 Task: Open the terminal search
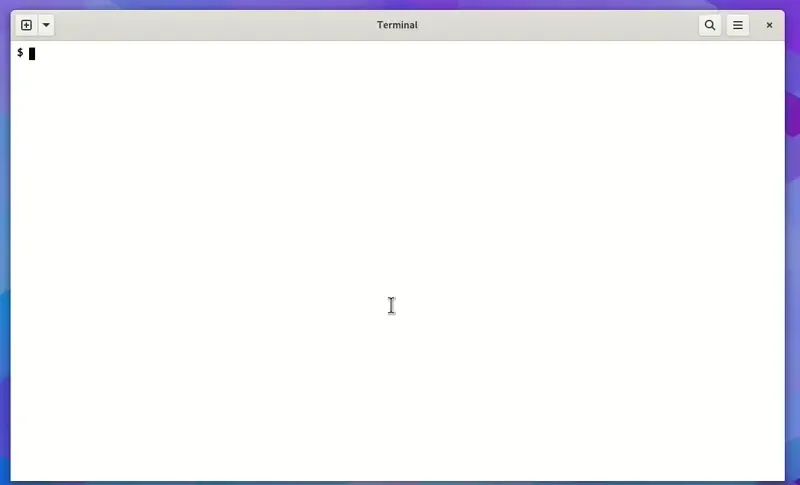point(710,25)
